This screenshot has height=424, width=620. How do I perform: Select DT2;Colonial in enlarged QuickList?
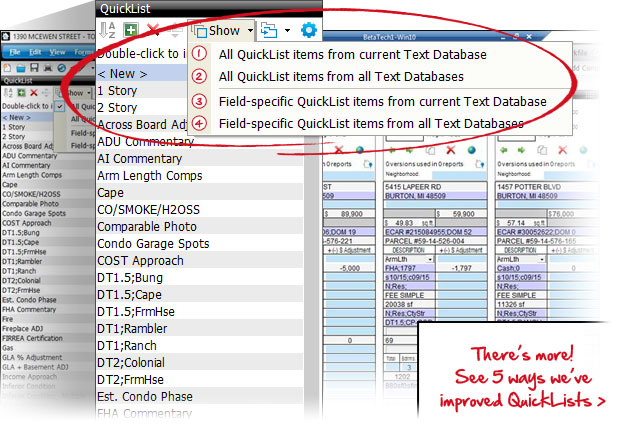(x=200, y=363)
